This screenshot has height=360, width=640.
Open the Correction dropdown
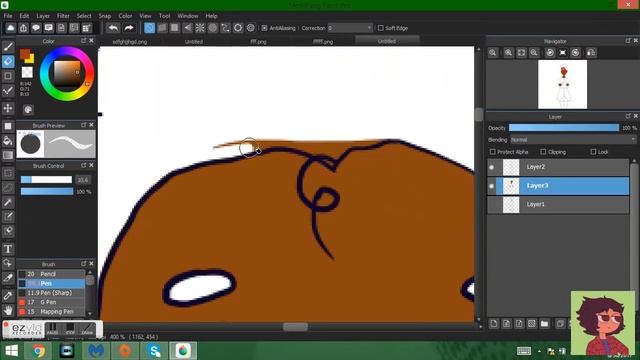coord(350,28)
